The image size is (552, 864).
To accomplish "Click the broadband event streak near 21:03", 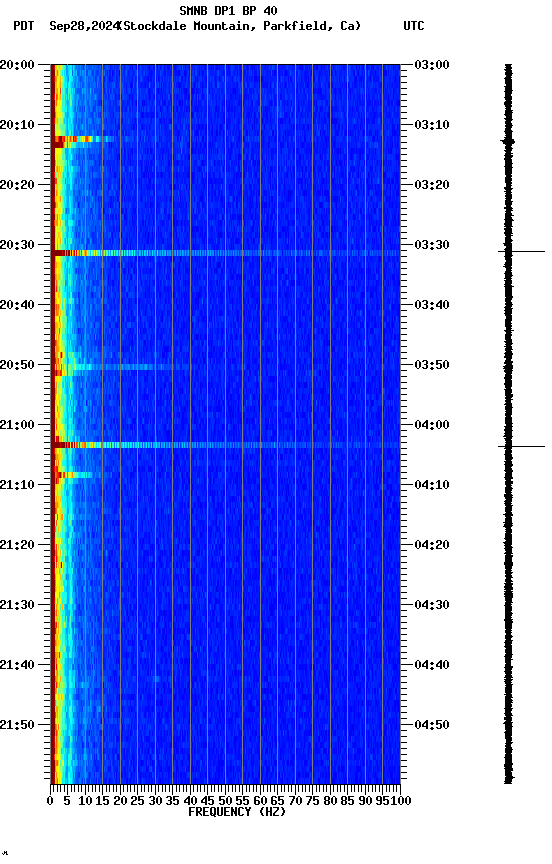I will 225,445.
